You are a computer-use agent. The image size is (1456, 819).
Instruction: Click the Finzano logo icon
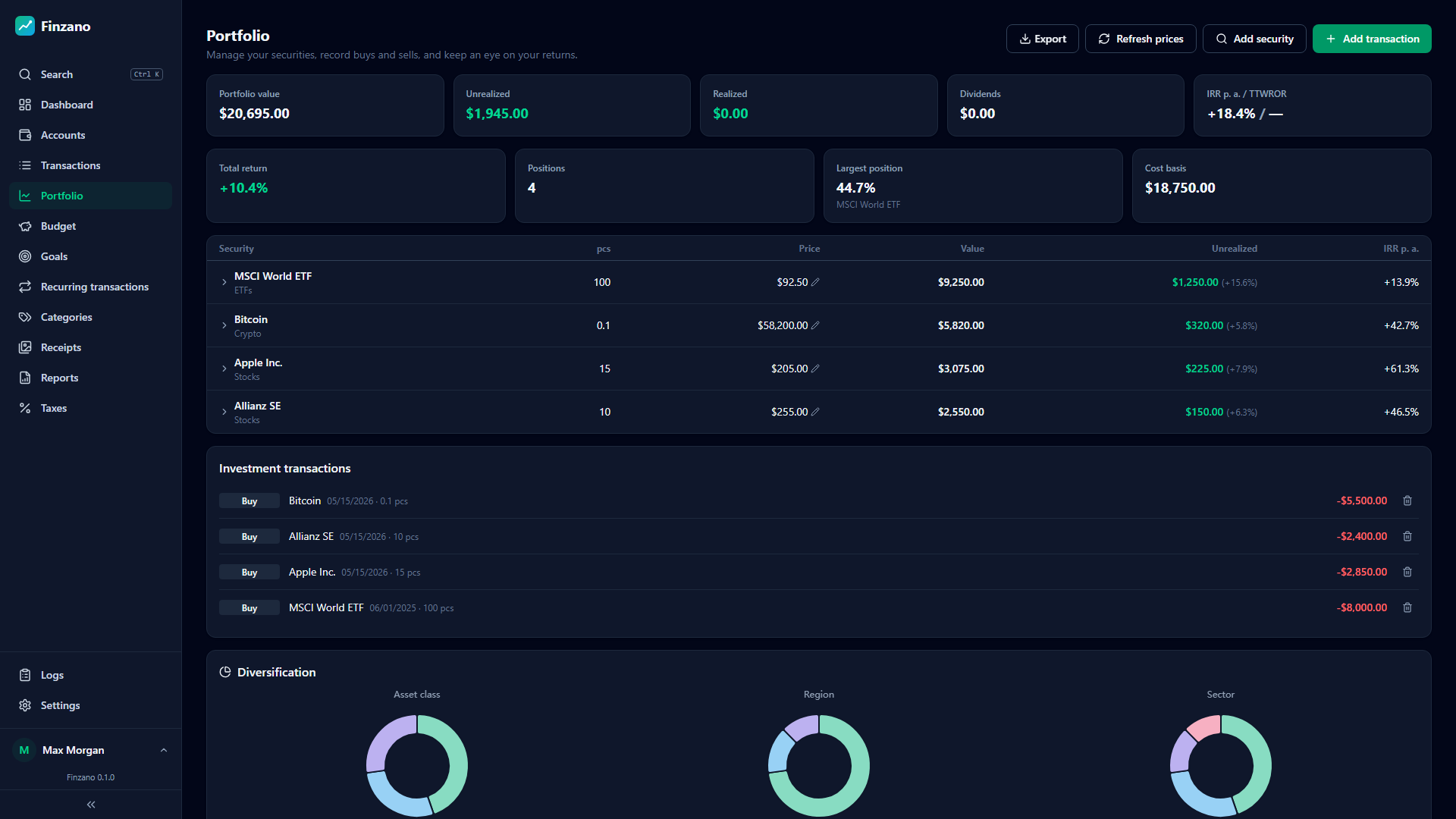[25, 26]
